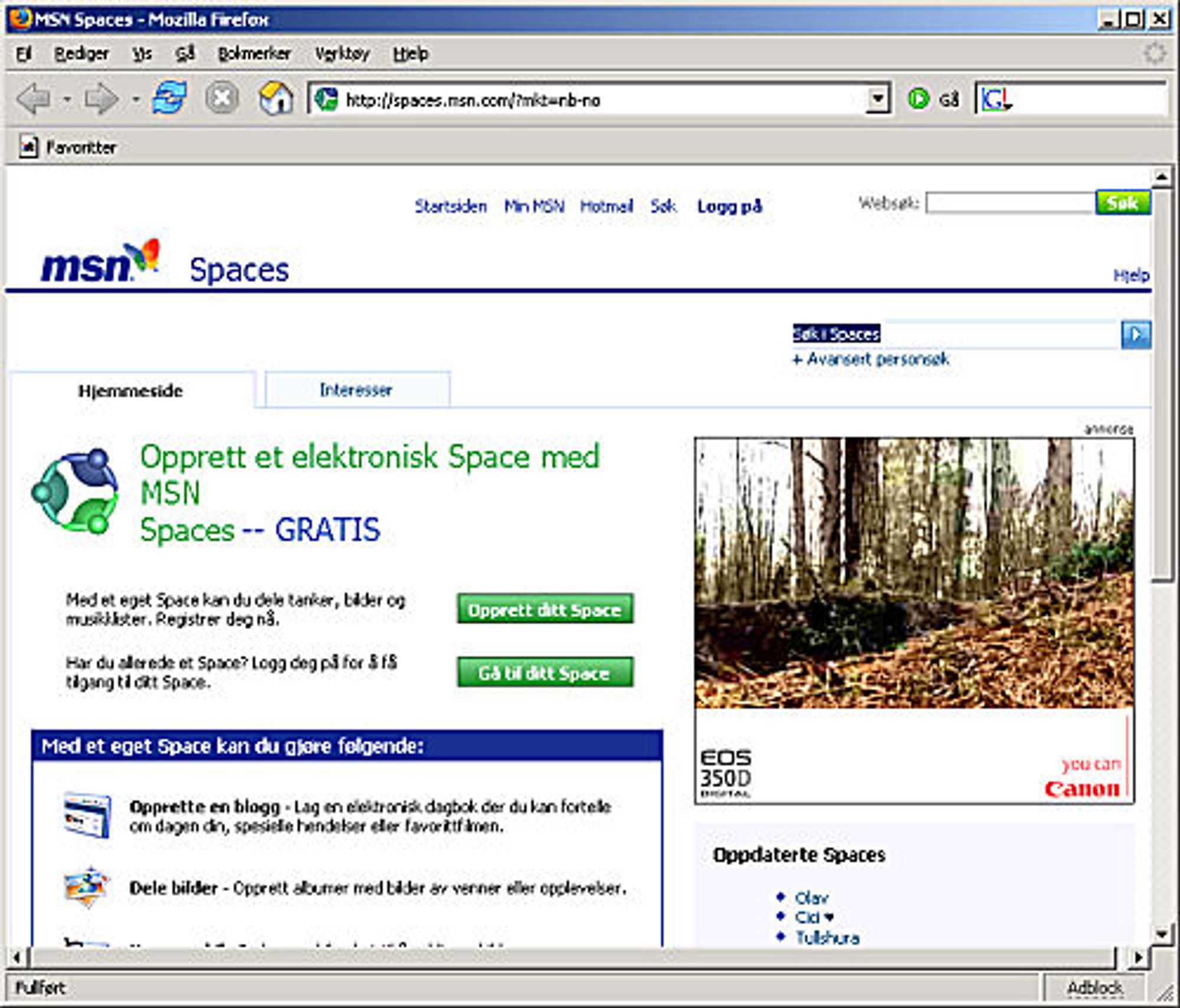The image size is (1180, 1008).
Task: Click the horizontal scrollbar right arrow
Action: point(1138,957)
